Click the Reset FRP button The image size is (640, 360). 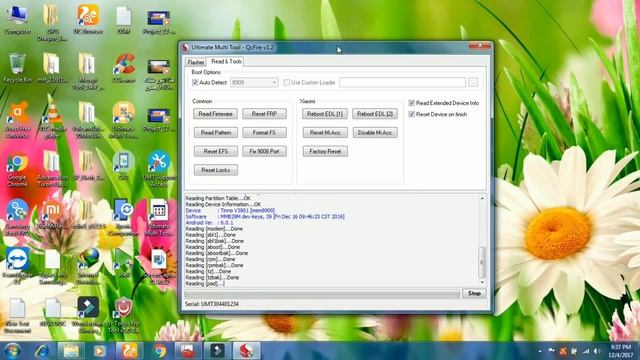(x=264, y=114)
